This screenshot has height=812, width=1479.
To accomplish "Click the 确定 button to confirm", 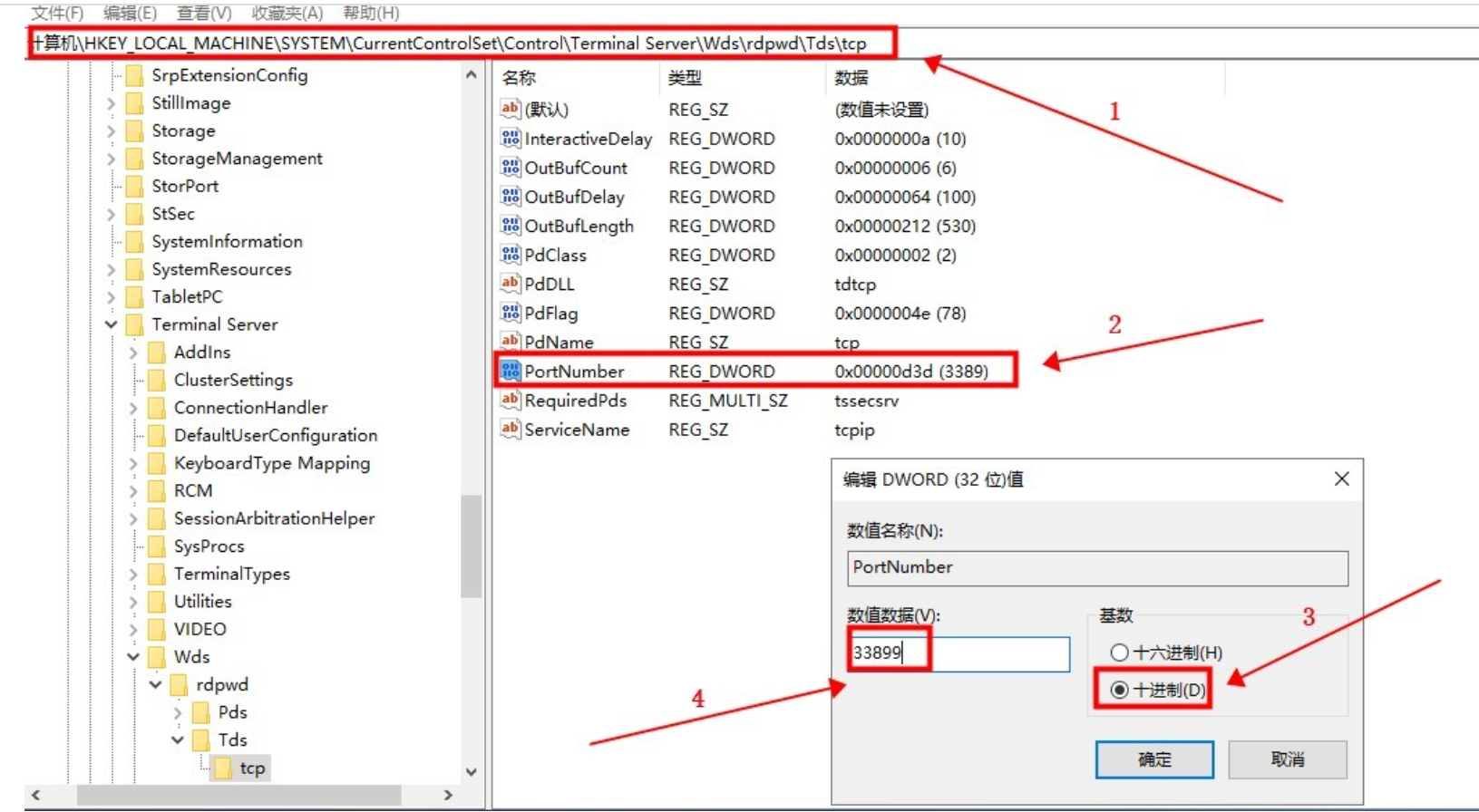I will [1153, 759].
